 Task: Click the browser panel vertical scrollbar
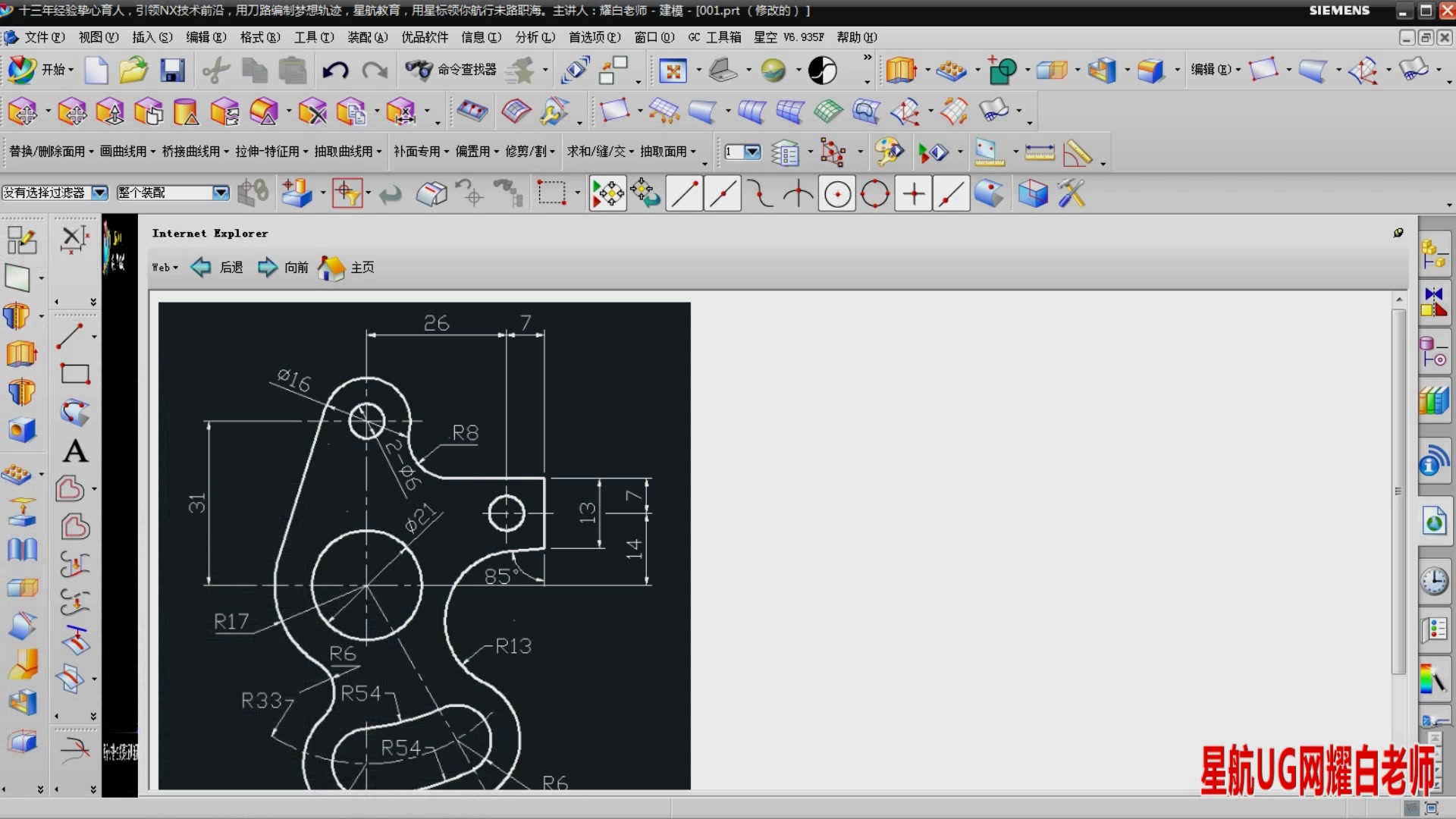tap(1398, 493)
